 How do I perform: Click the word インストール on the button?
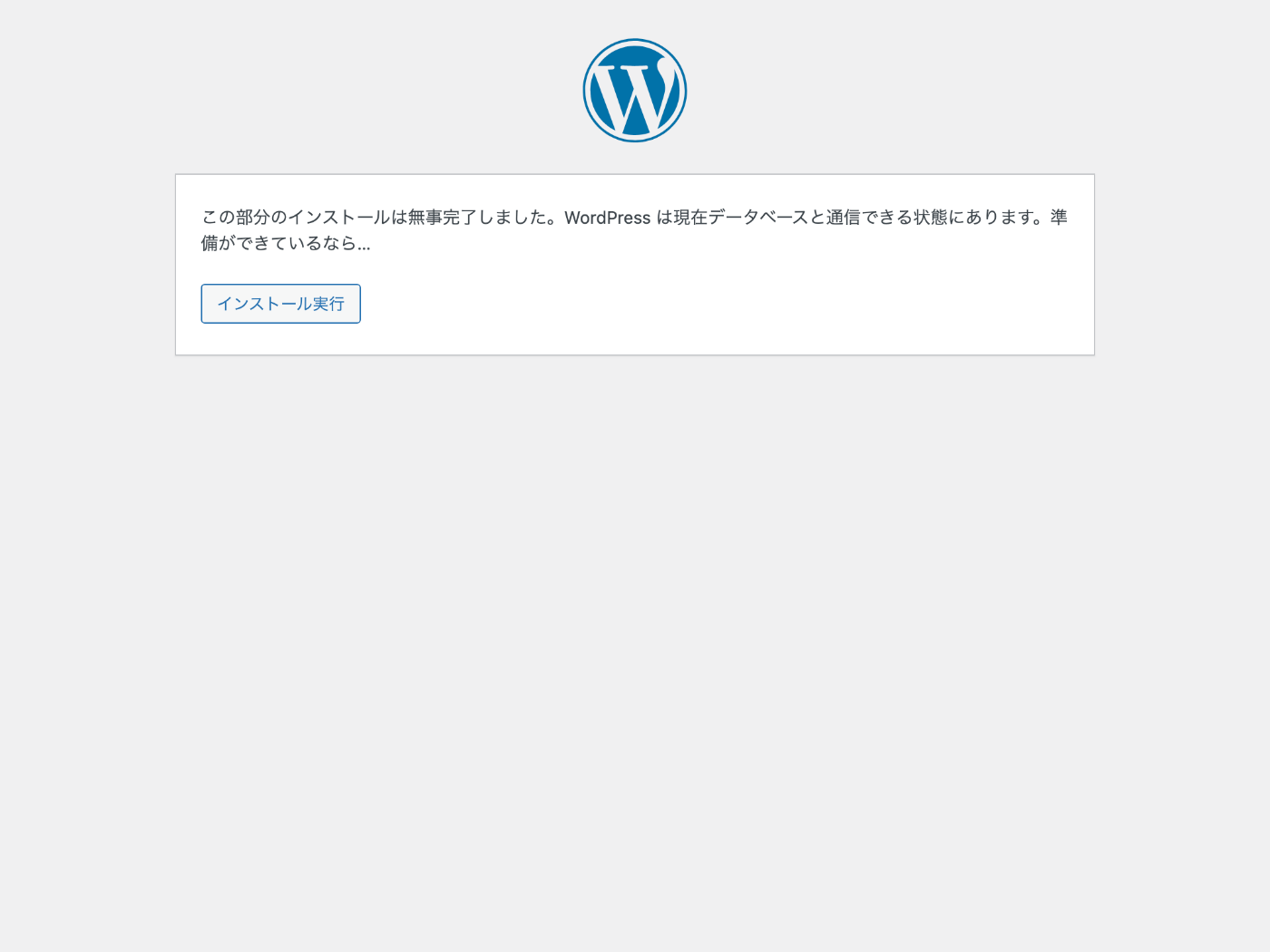point(264,304)
